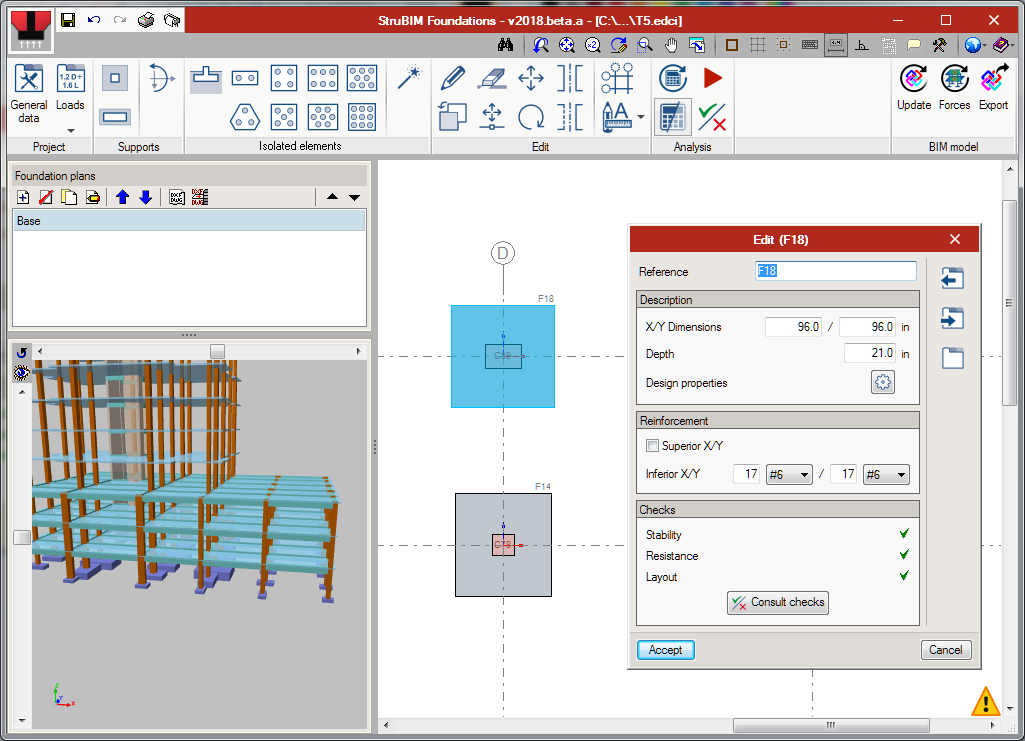The image size is (1025, 741).
Task: Select the Base foundation plan row
Action: tap(189, 221)
